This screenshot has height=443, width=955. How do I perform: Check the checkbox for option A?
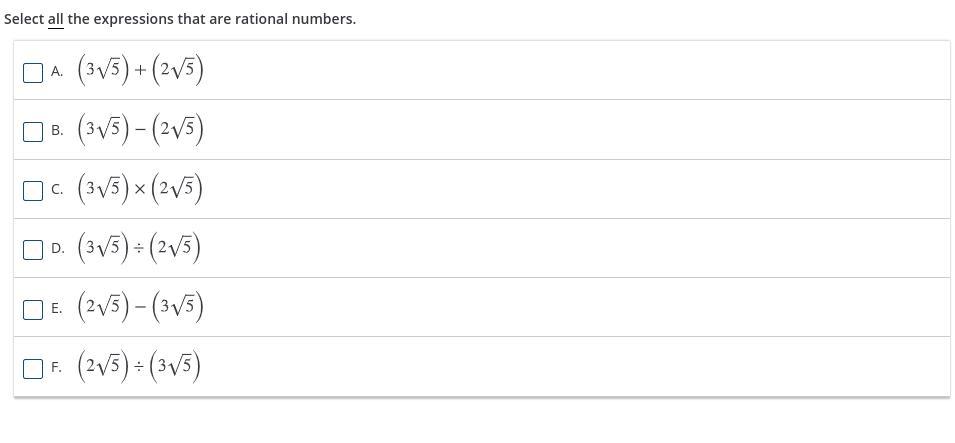pos(33,72)
